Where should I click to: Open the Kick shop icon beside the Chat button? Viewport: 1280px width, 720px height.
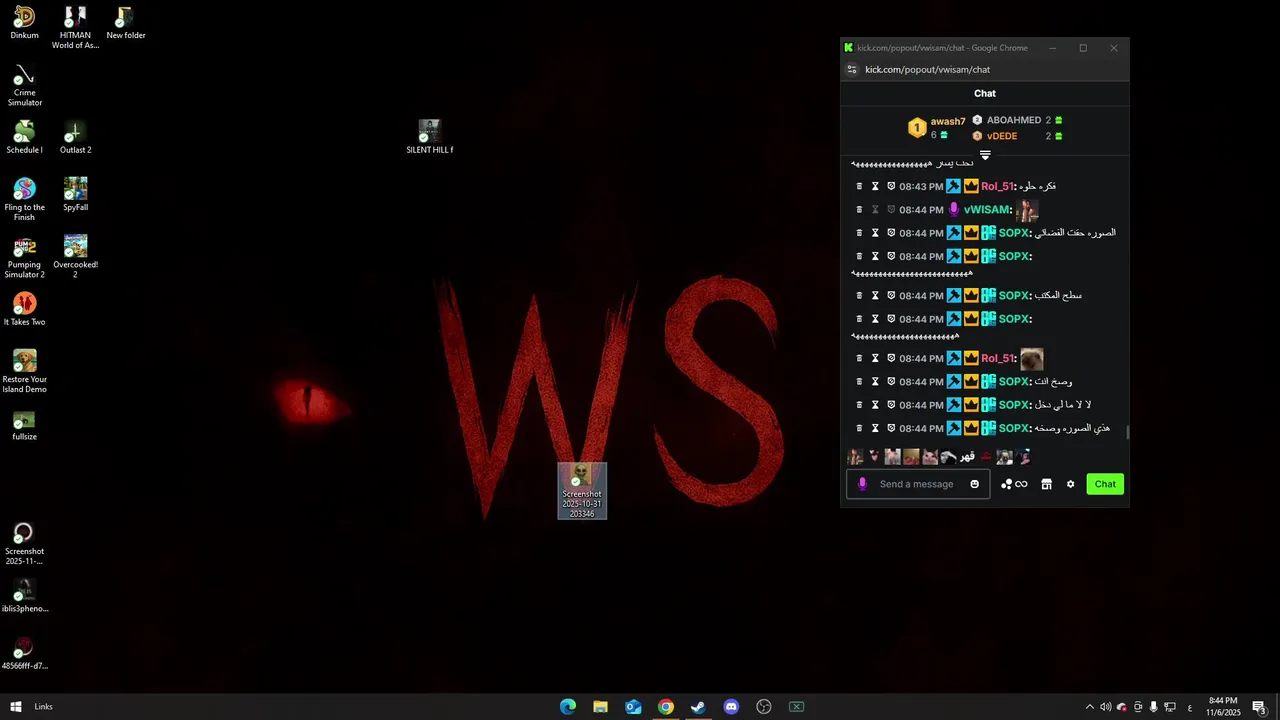pyautogui.click(x=1046, y=484)
